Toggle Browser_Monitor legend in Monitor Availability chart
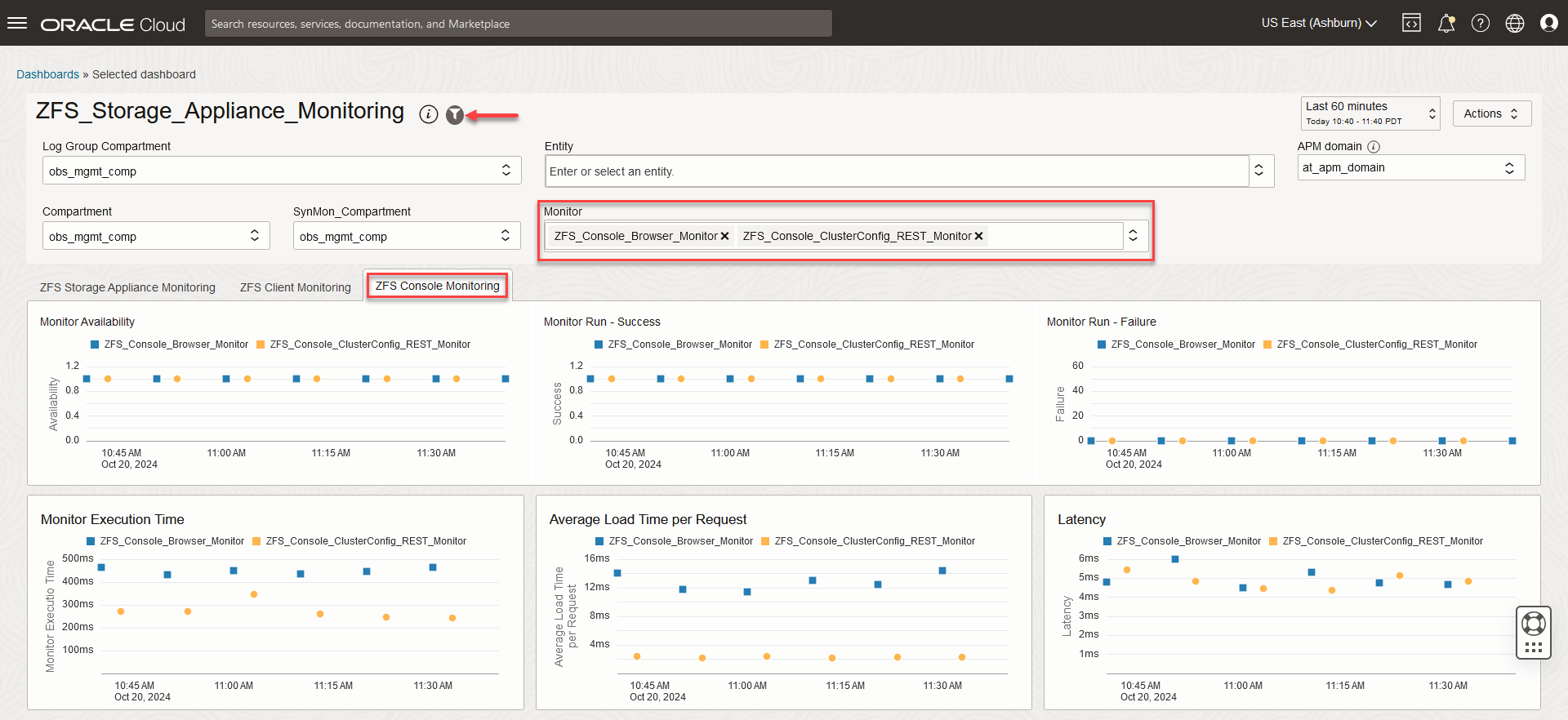Viewport: 1568px width, 720px height. pyautogui.click(x=170, y=344)
